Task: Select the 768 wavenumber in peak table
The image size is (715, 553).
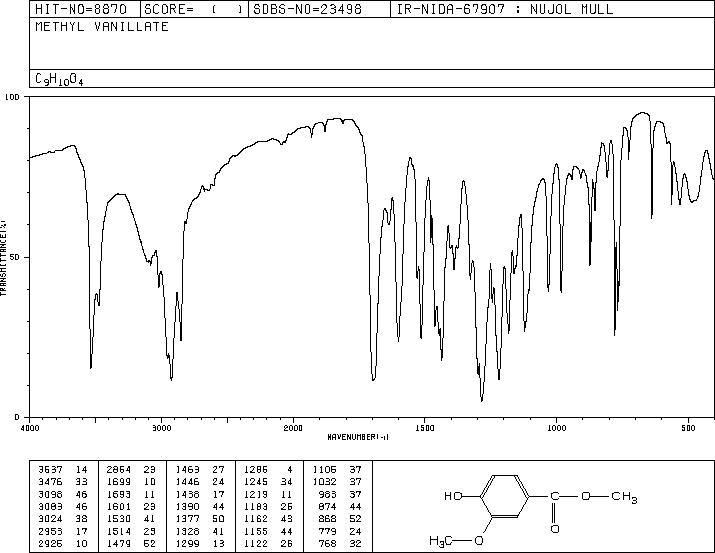Action: tap(327, 543)
